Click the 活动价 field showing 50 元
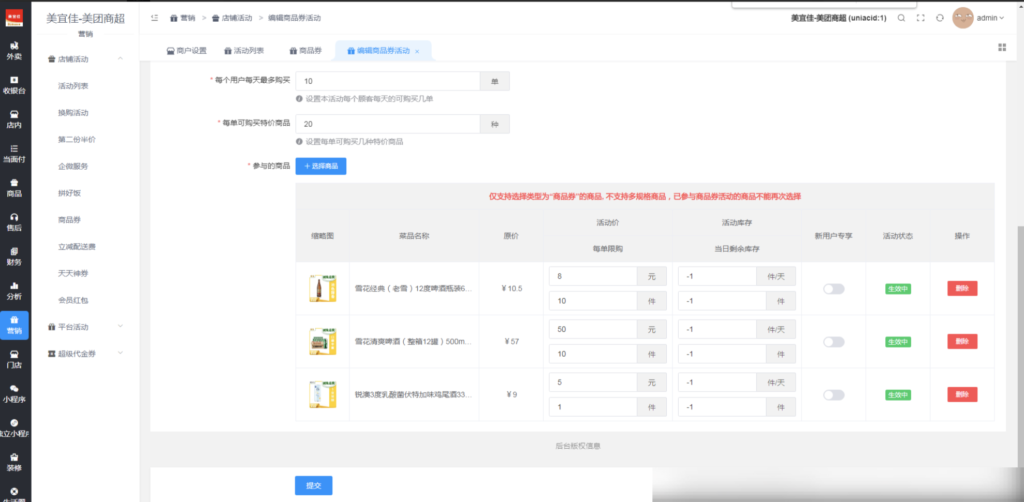 [x=593, y=329]
